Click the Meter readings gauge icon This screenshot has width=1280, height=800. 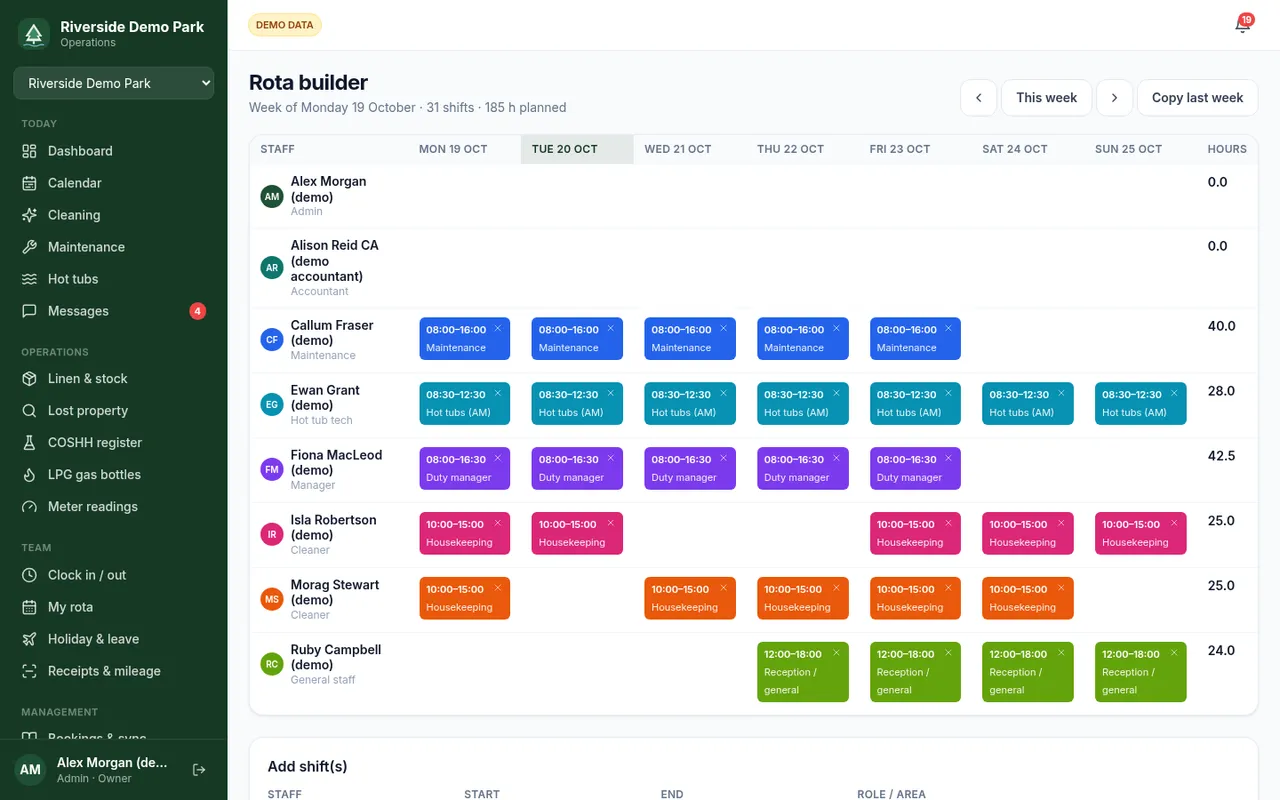(29, 507)
